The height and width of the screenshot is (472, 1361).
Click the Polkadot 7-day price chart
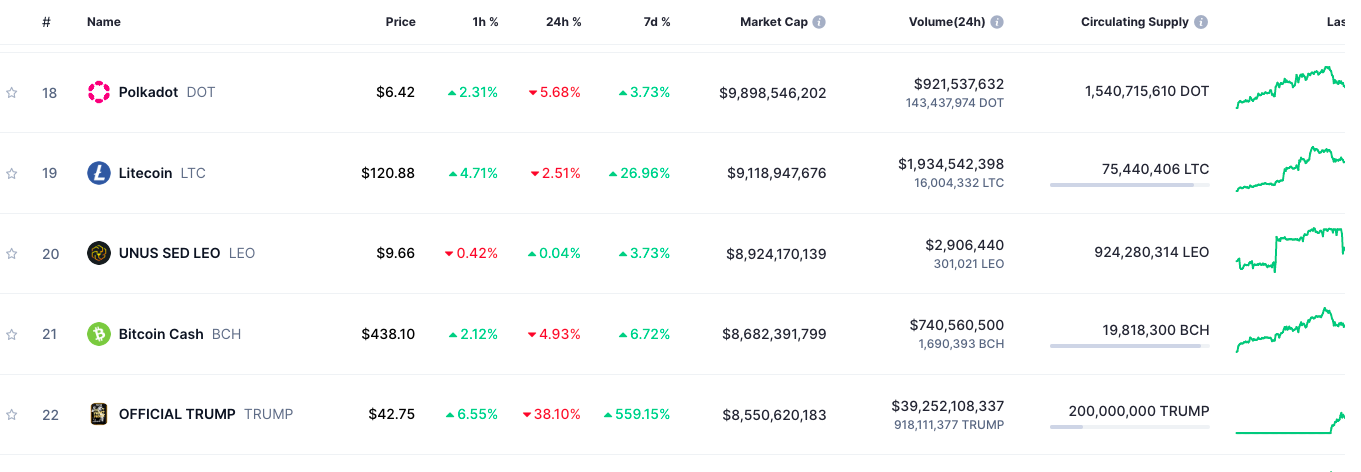(1290, 88)
